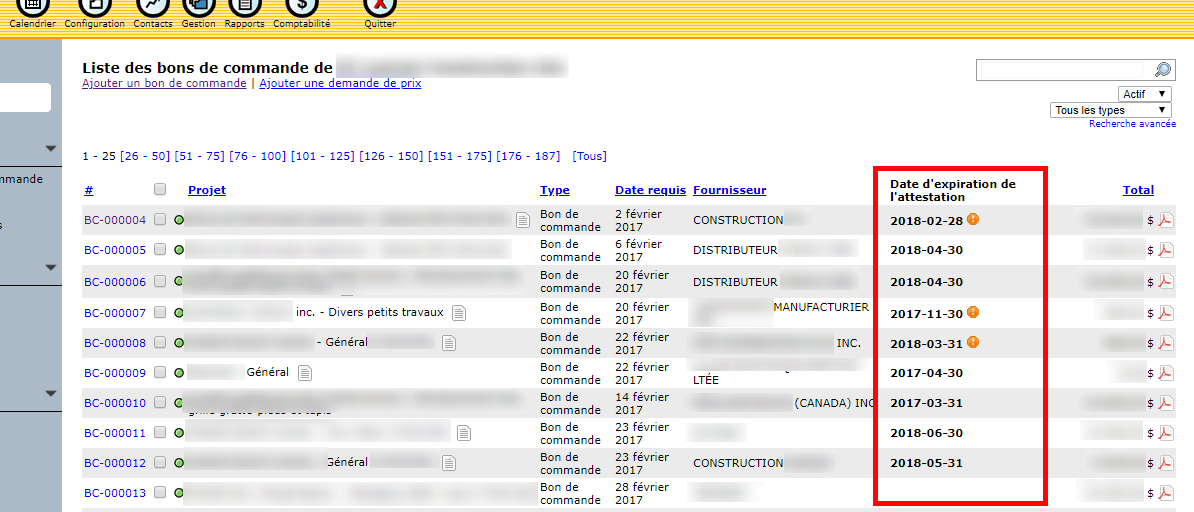Open note icon in BC-000007 row

click(x=458, y=313)
